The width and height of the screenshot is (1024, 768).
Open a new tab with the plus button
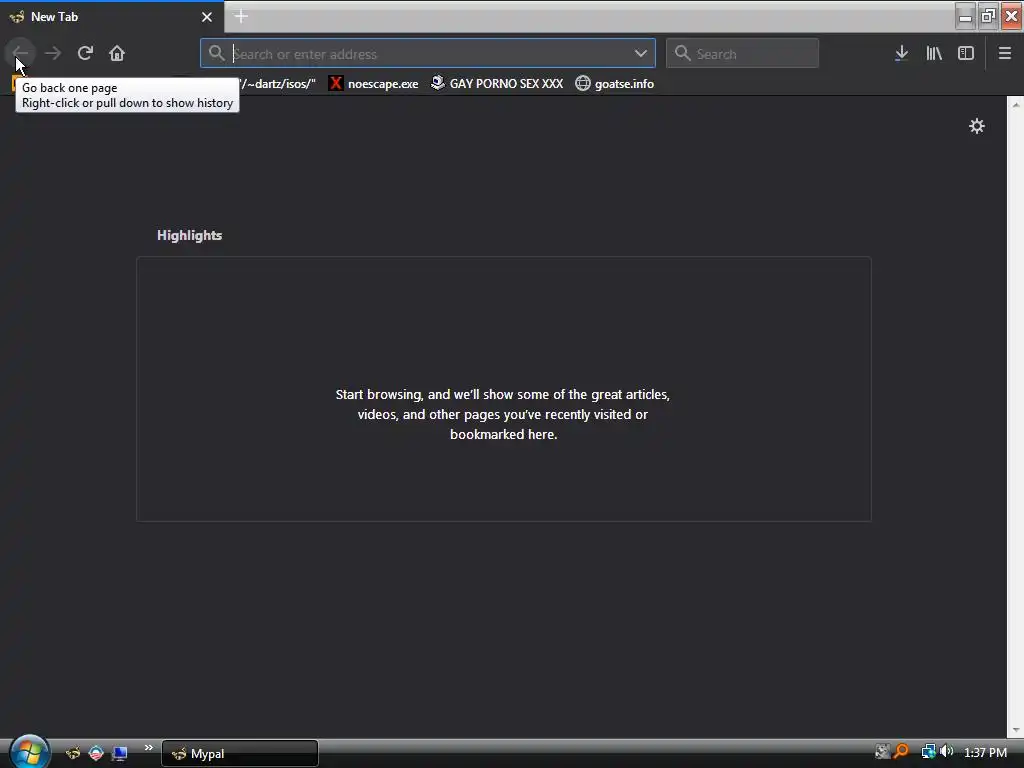click(x=241, y=17)
